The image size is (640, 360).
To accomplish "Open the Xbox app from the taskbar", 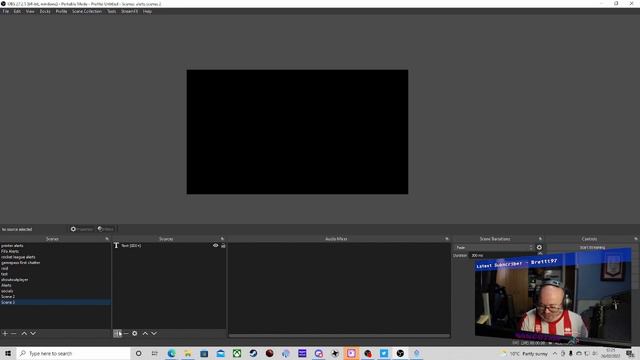I will 237,353.
